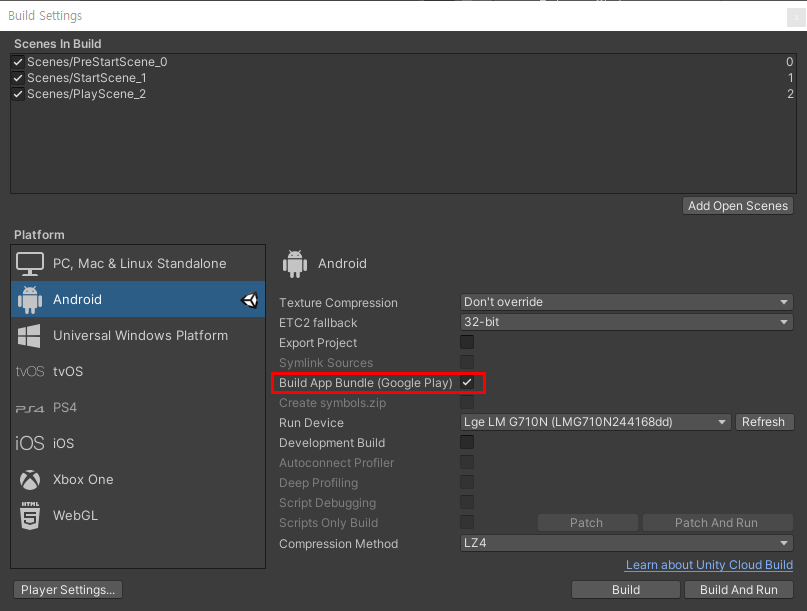Open Learn about Unity Cloud Build link
The image size is (807, 611).
pyautogui.click(x=709, y=565)
